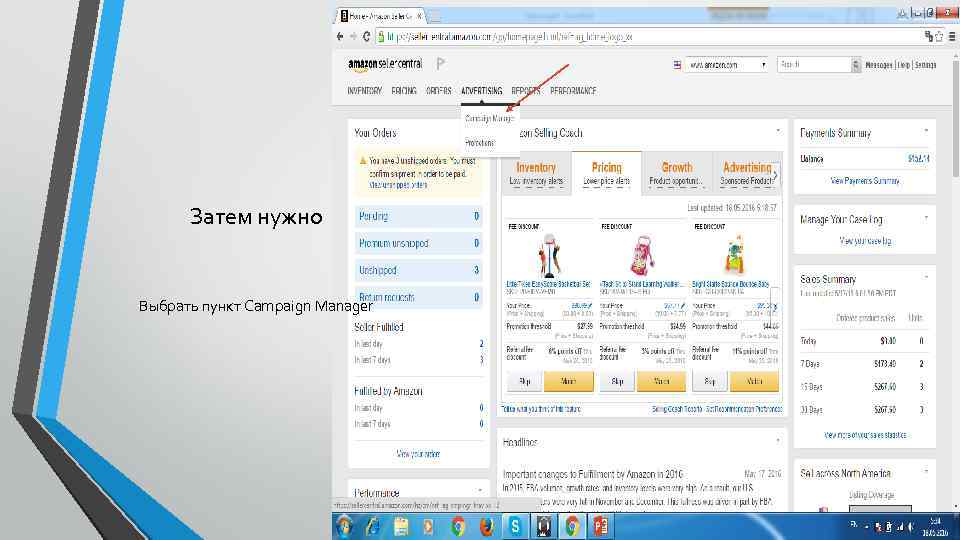Open the Unshipped orders row showing 3
Screen dimensions: 960x540
point(418,270)
